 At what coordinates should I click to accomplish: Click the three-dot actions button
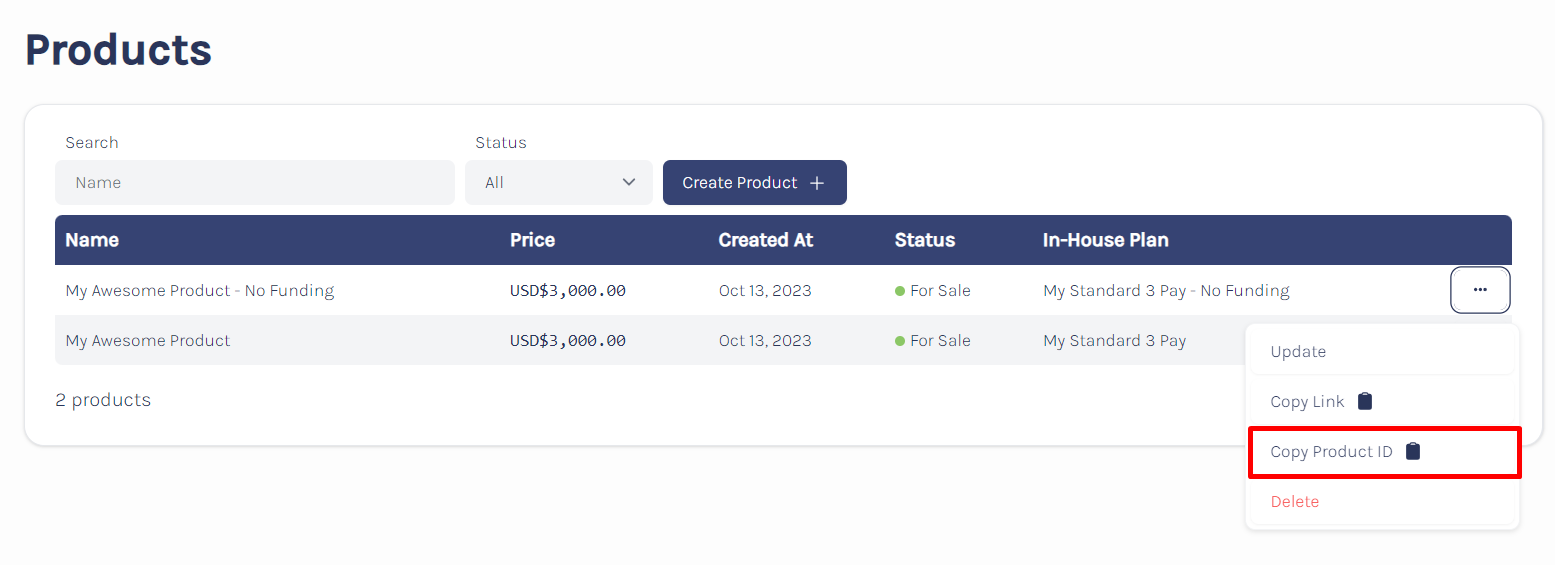pyautogui.click(x=1480, y=290)
